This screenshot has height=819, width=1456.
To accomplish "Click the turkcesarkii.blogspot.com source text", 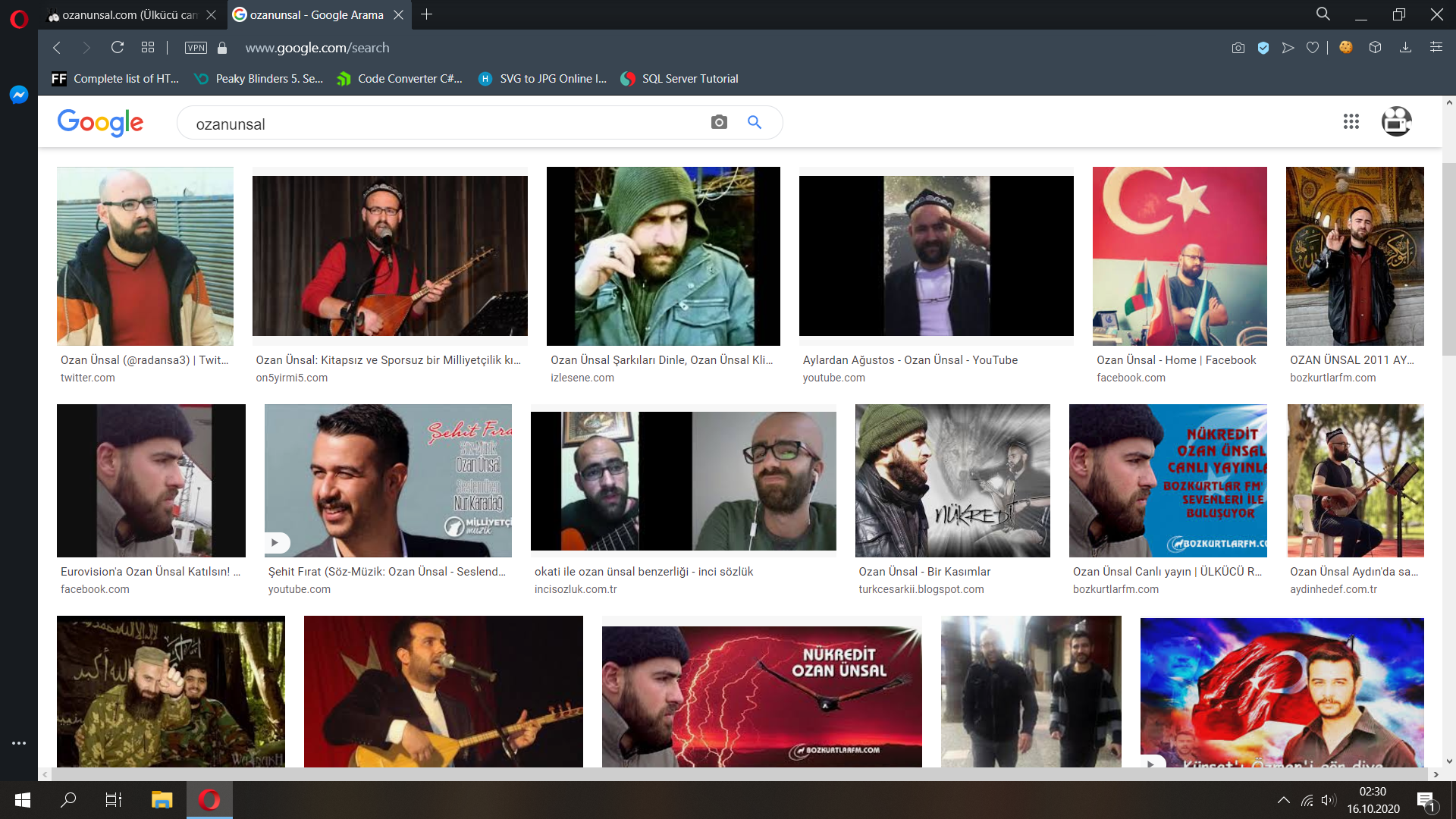I will (x=921, y=589).
